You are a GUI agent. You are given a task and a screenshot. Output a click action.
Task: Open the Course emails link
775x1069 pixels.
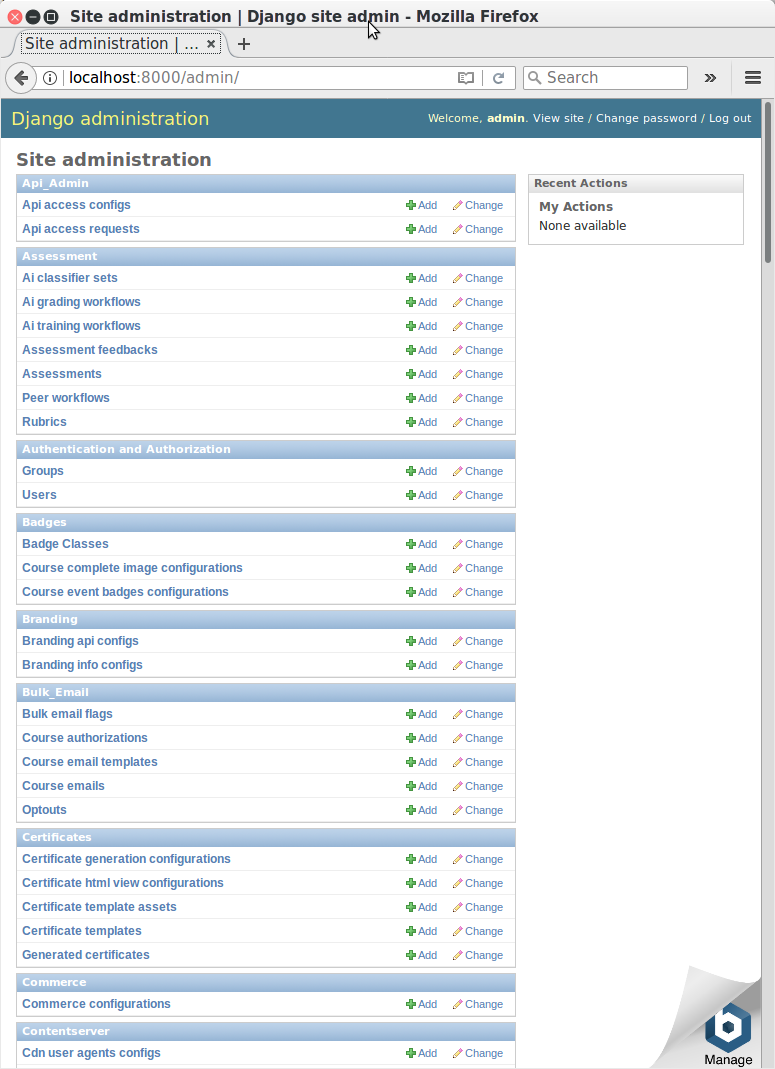point(63,785)
